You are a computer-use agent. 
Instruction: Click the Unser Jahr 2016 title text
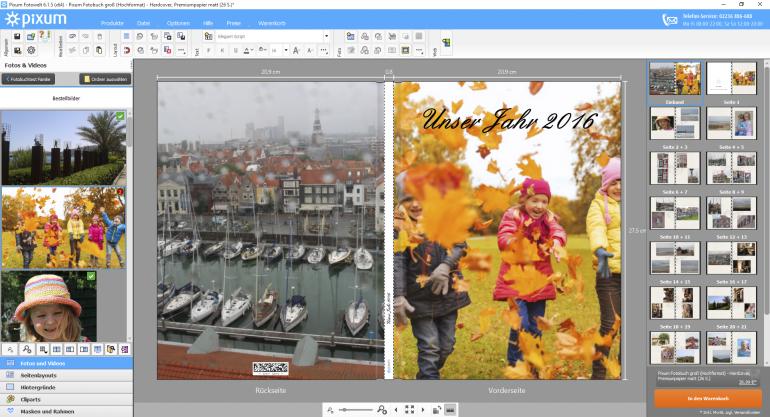(x=510, y=120)
